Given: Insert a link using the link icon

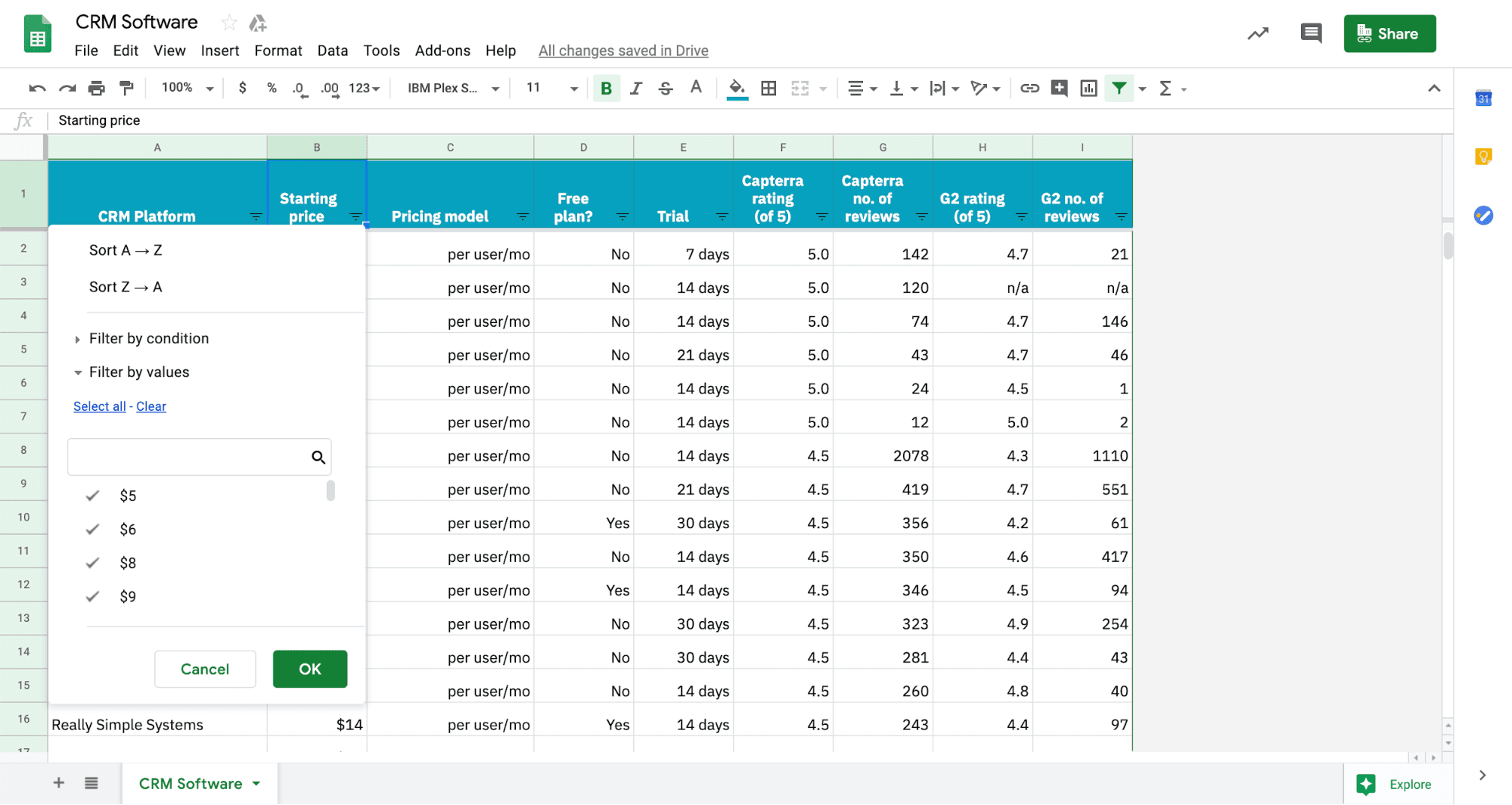Looking at the screenshot, I should pos(1029,89).
